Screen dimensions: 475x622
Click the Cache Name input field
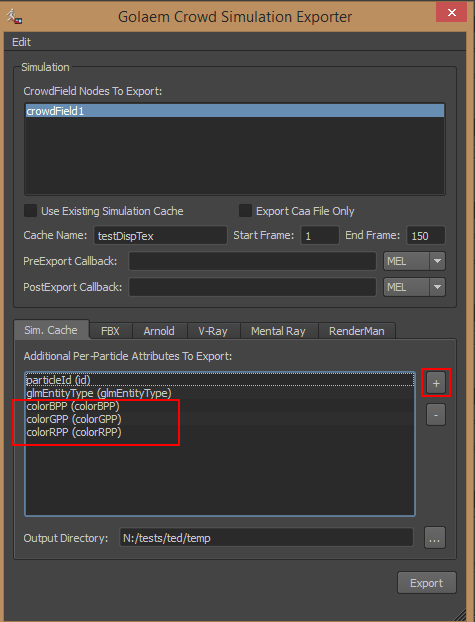[x=160, y=236]
